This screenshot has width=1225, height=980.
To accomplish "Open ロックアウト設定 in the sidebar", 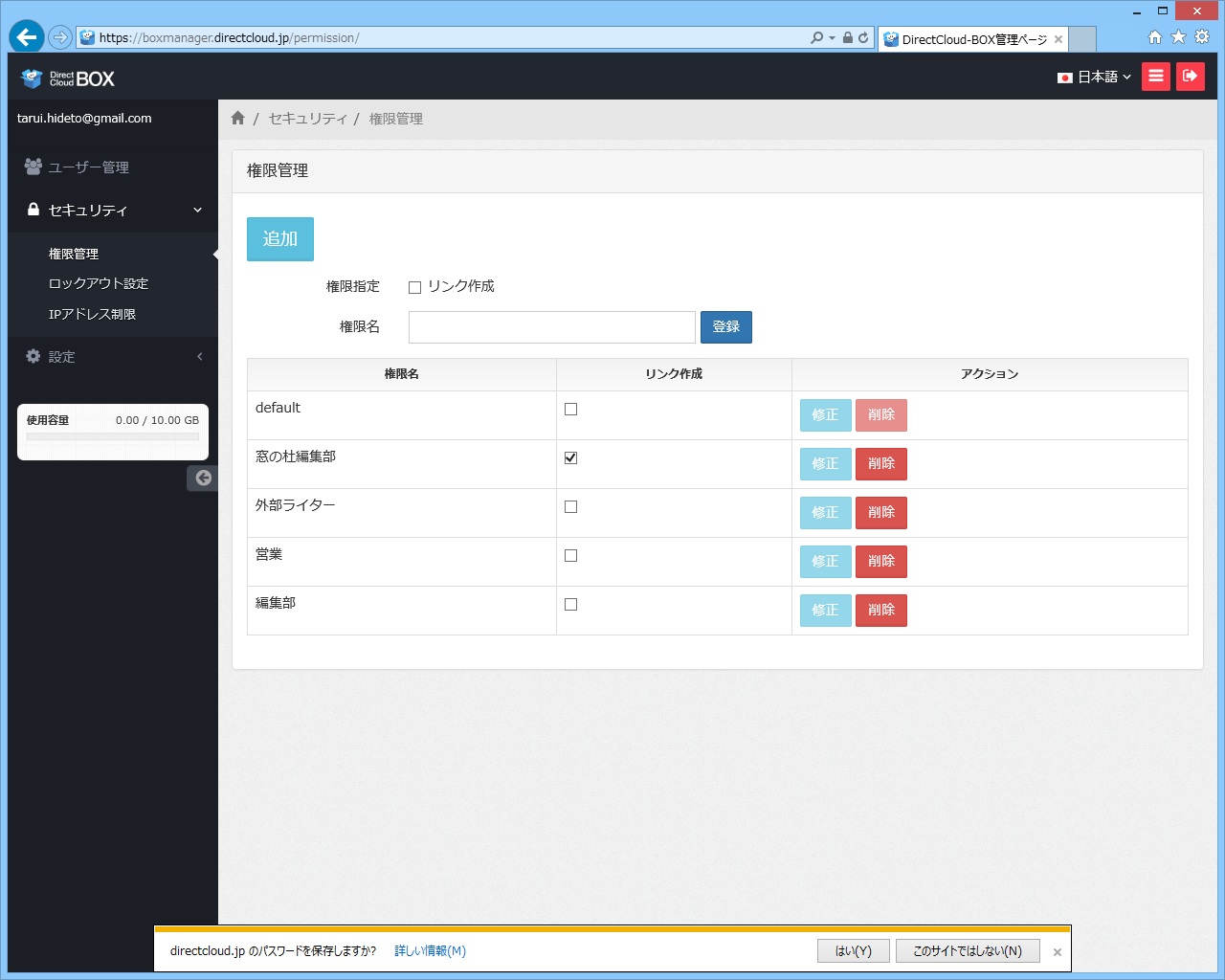I will (x=99, y=283).
